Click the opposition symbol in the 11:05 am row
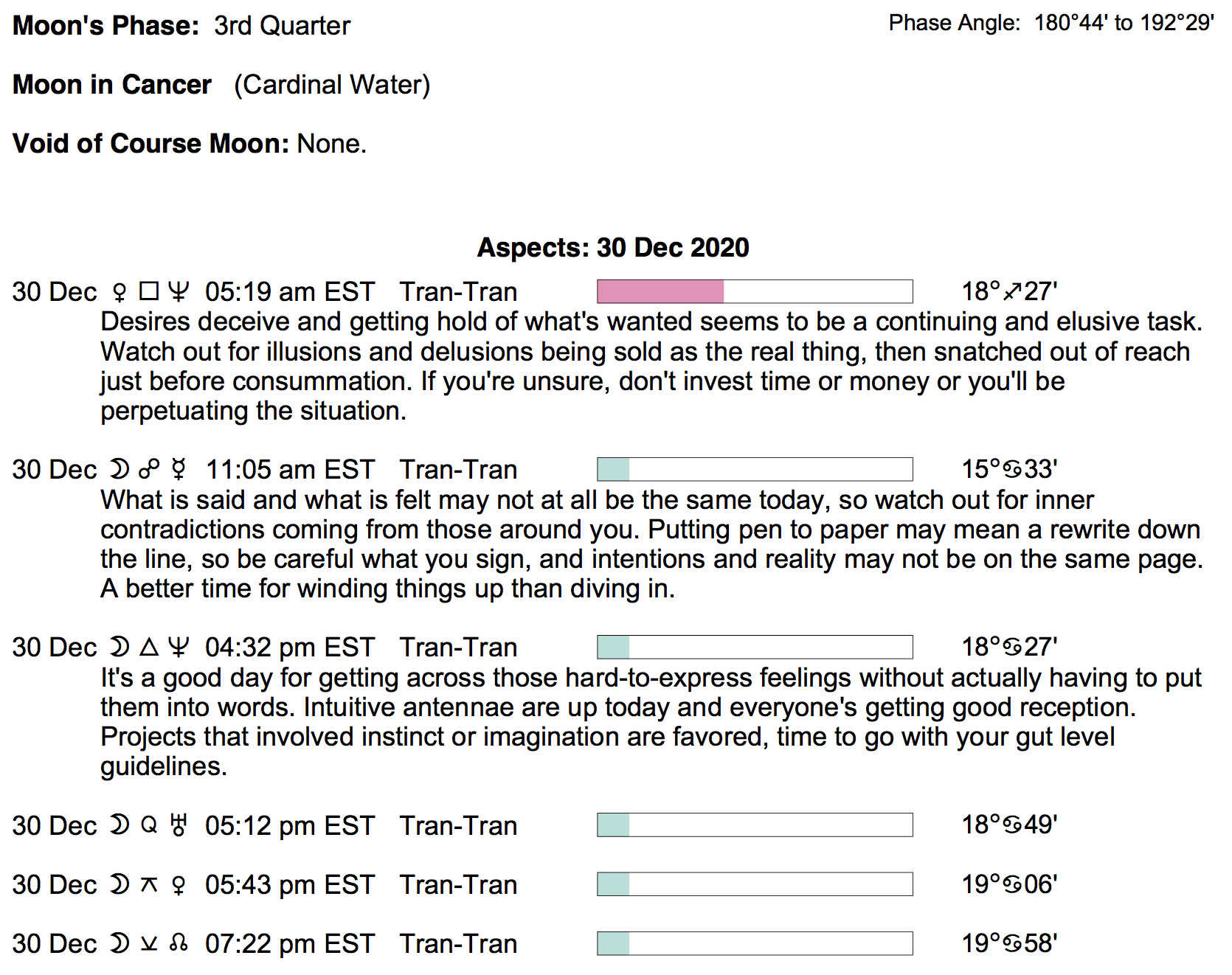 tap(149, 469)
